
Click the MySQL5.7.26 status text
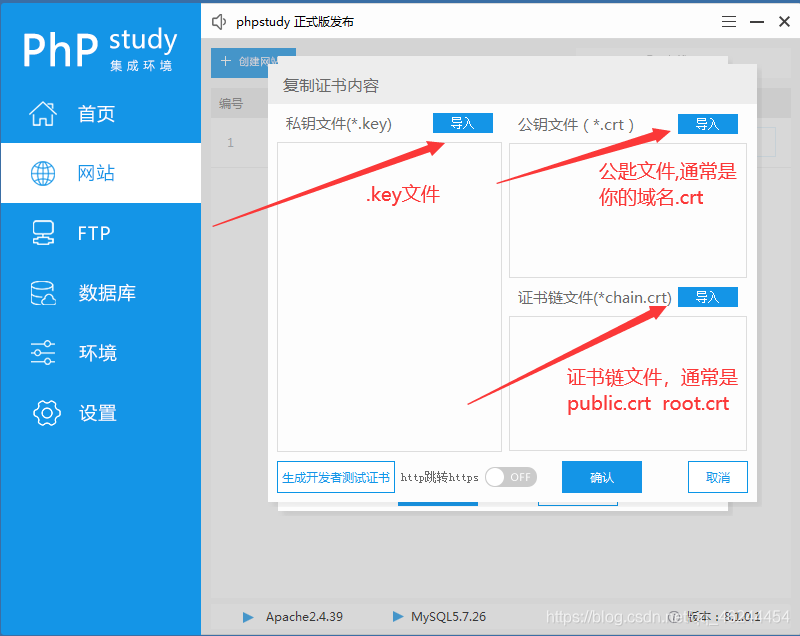coord(448,617)
